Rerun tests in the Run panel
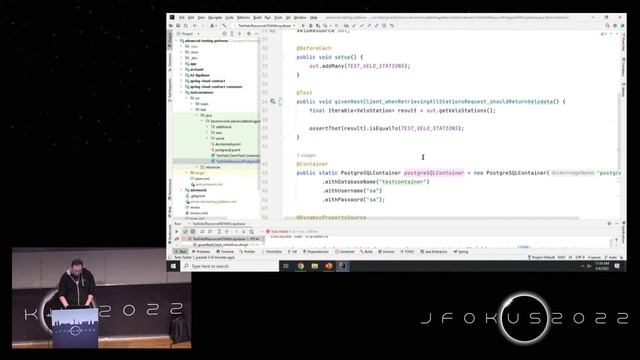The width and height of the screenshot is (640, 360). pyautogui.click(x=177, y=231)
